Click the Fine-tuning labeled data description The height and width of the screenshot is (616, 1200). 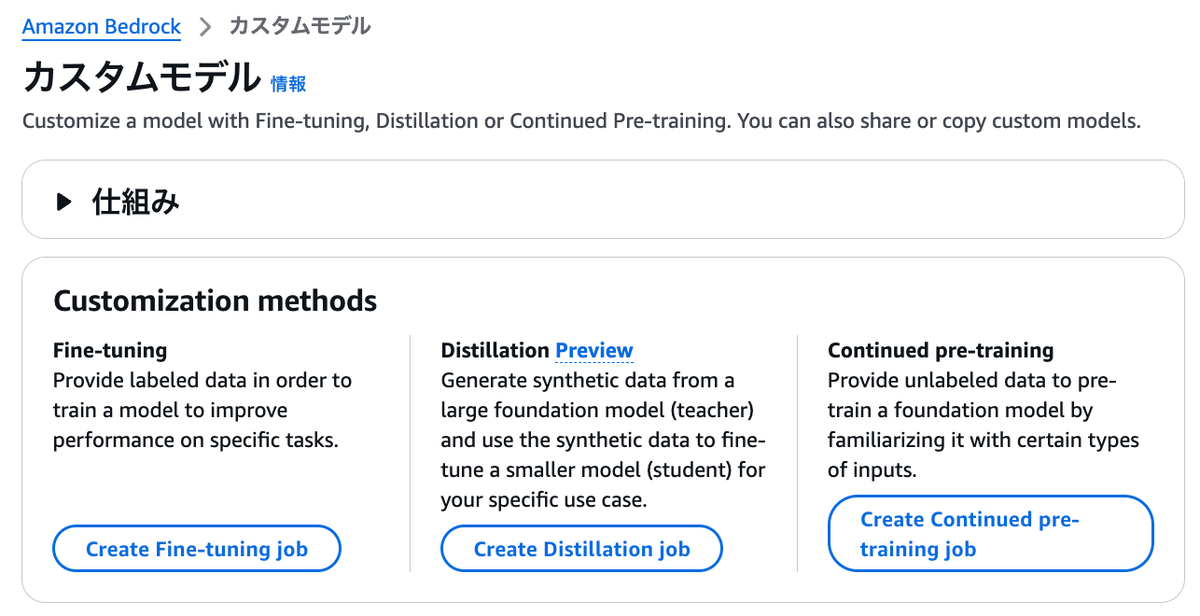(x=202, y=410)
